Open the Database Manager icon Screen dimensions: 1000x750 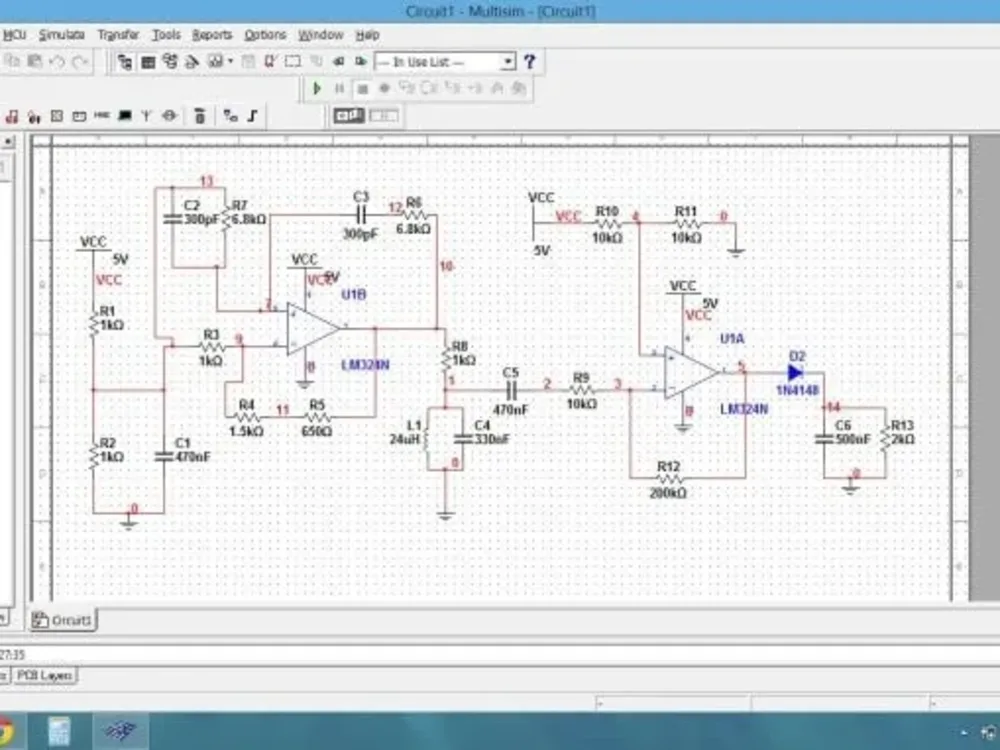tap(170, 61)
